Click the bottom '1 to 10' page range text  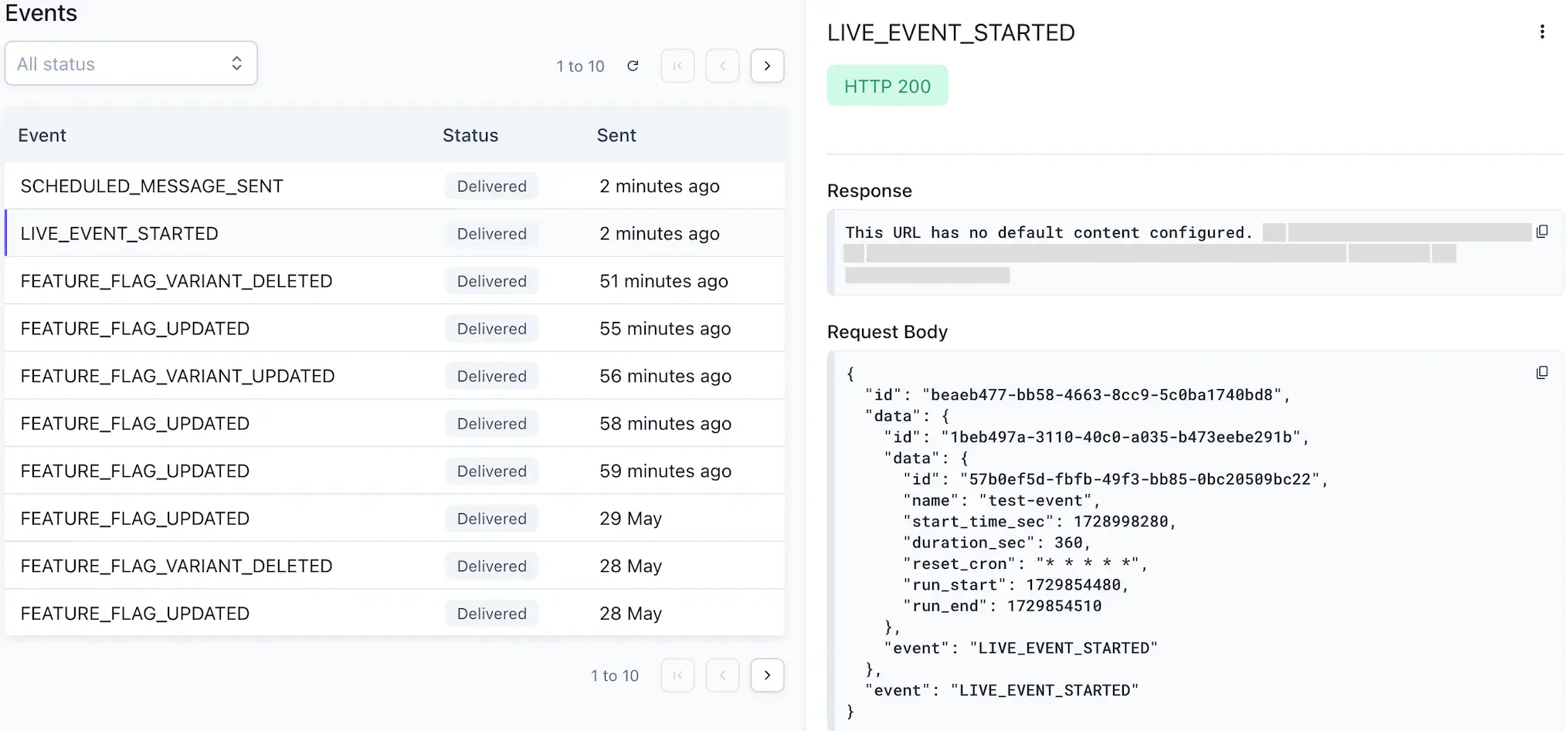pos(615,675)
